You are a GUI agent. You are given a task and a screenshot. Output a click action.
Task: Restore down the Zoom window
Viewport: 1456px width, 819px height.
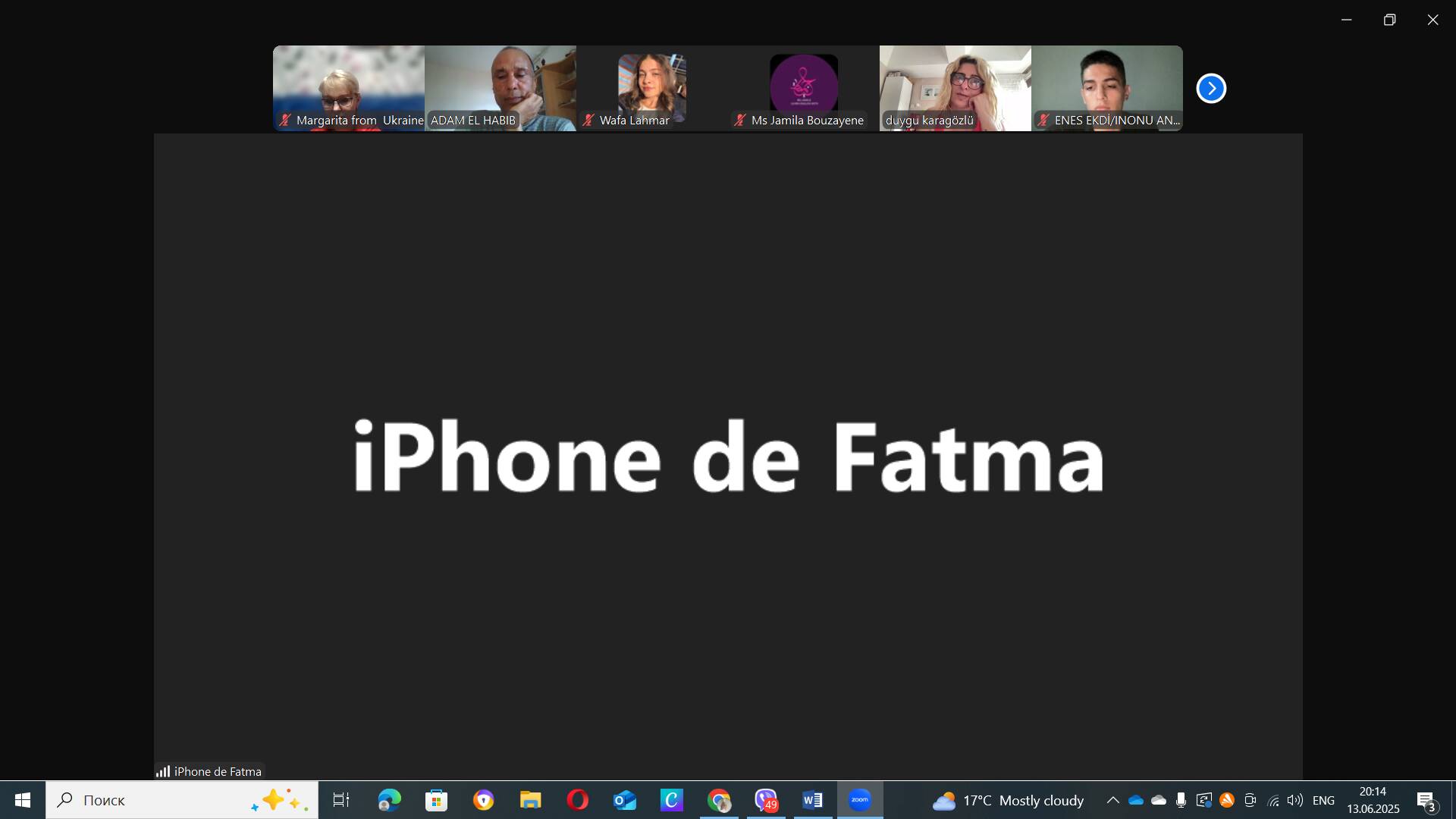1390,20
